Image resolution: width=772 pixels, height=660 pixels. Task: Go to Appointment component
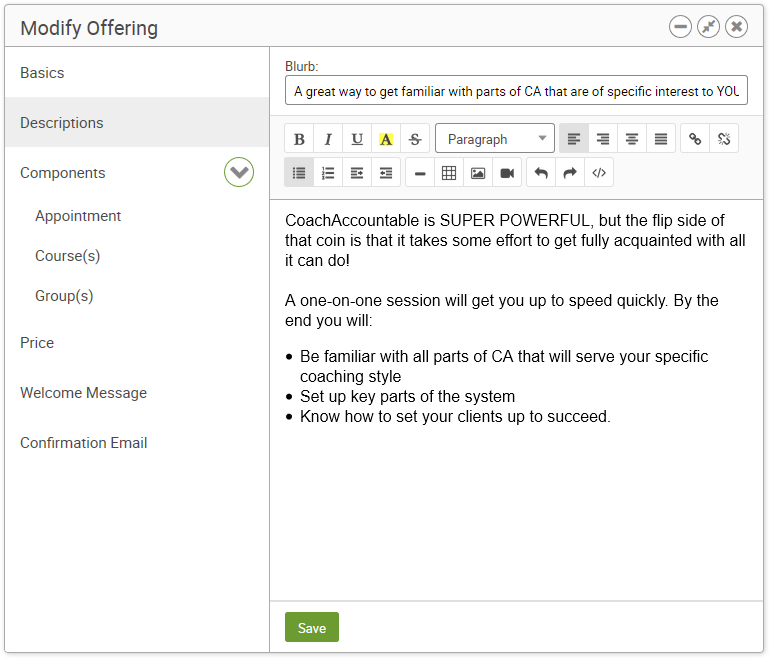click(78, 216)
